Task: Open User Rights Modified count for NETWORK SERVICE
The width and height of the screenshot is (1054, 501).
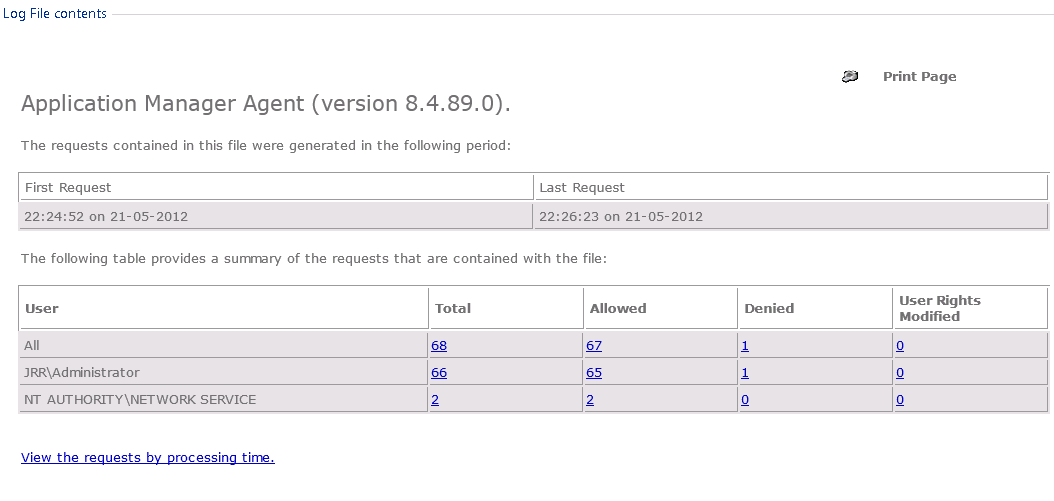Action: 900,400
